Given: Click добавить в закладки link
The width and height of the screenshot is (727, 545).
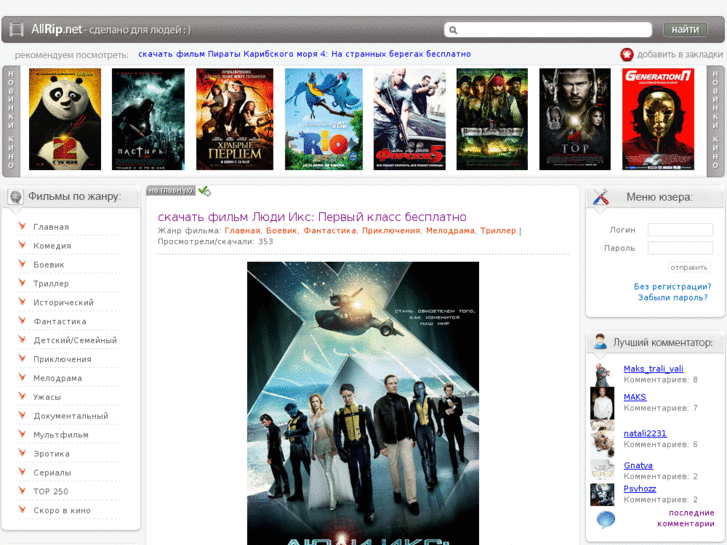Looking at the screenshot, I should click(680, 54).
